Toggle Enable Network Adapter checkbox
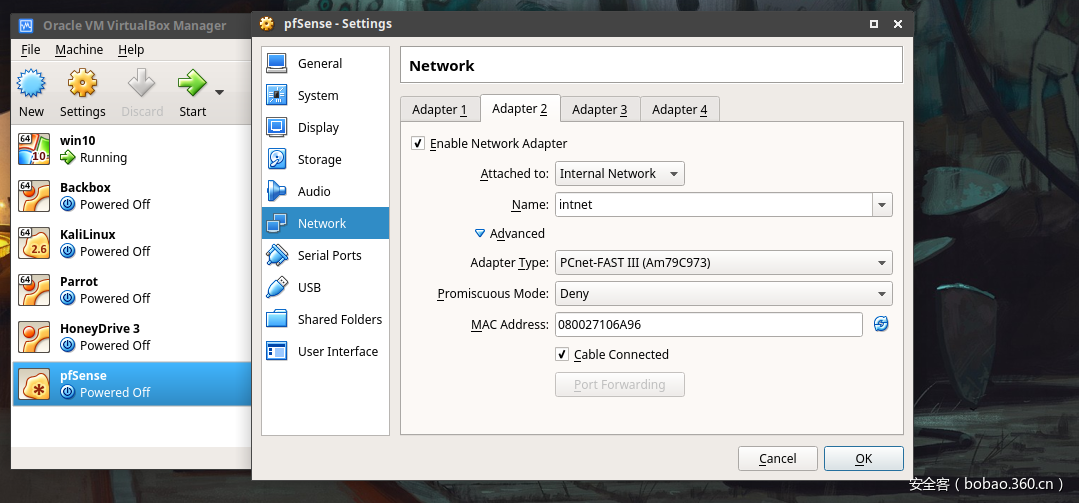Image resolution: width=1079 pixels, height=503 pixels. tap(418, 143)
